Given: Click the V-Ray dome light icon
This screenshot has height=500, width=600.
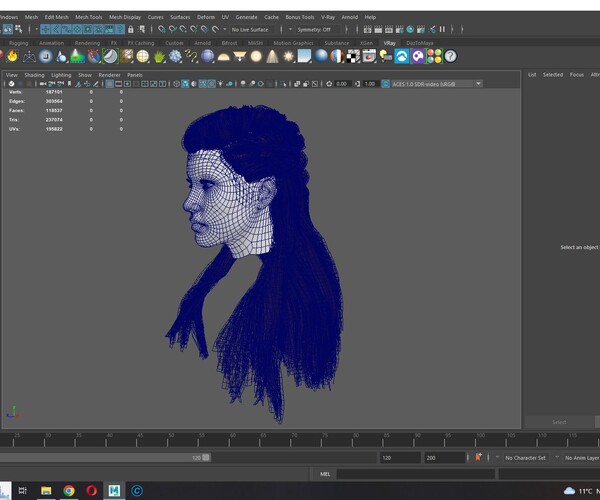Looking at the screenshot, I should pos(223,57).
